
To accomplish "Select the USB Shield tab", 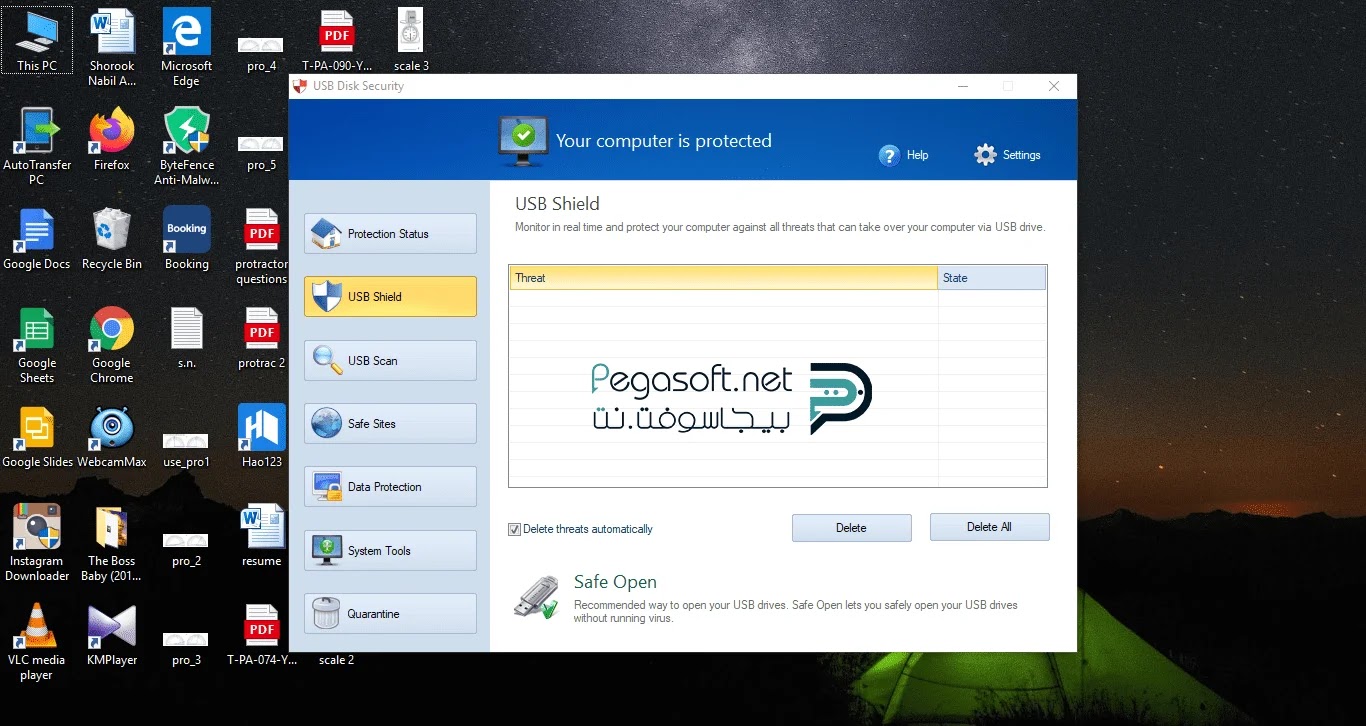I will [x=390, y=297].
